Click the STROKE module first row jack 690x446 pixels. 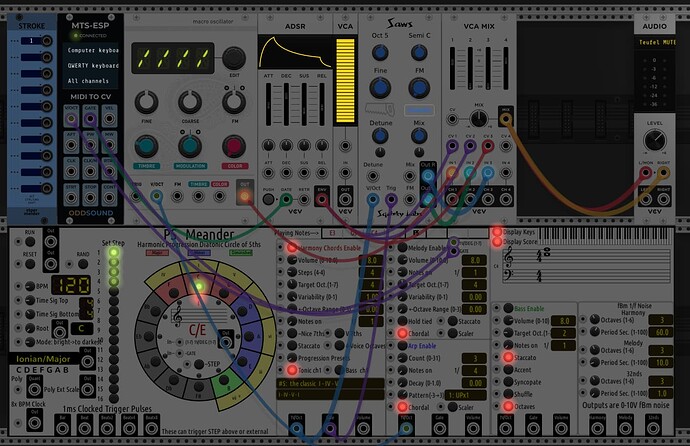[47, 41]
